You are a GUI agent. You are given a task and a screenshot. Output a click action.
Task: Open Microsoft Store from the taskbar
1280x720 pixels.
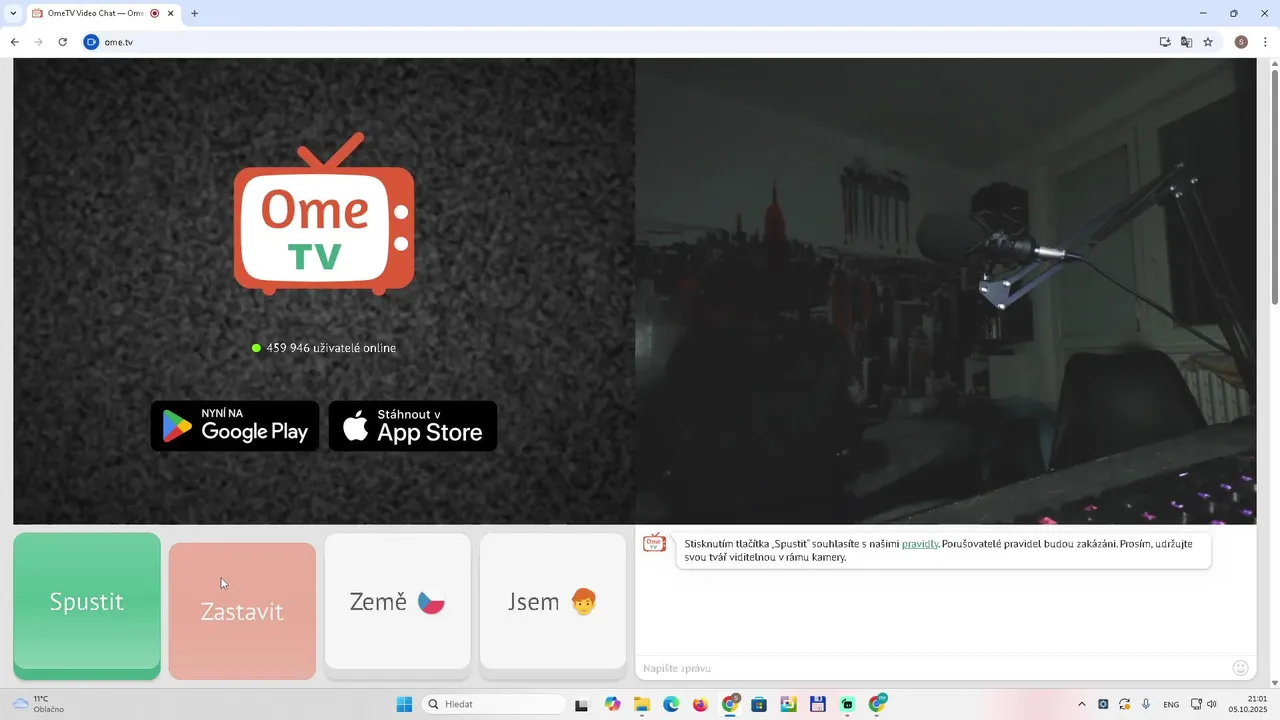[759, 704]
